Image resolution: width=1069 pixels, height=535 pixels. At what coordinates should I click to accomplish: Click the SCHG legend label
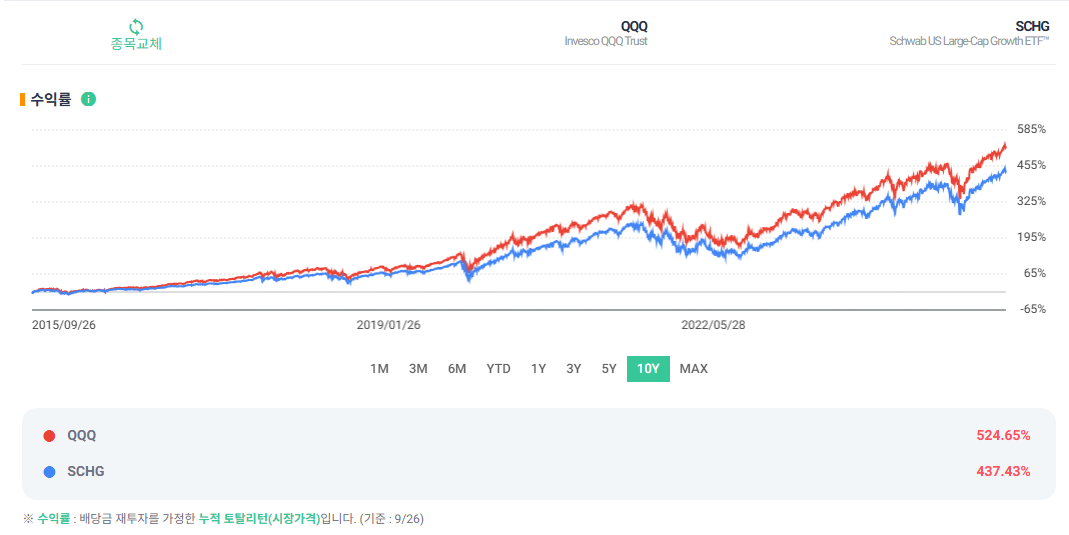(x=86, y=472)
